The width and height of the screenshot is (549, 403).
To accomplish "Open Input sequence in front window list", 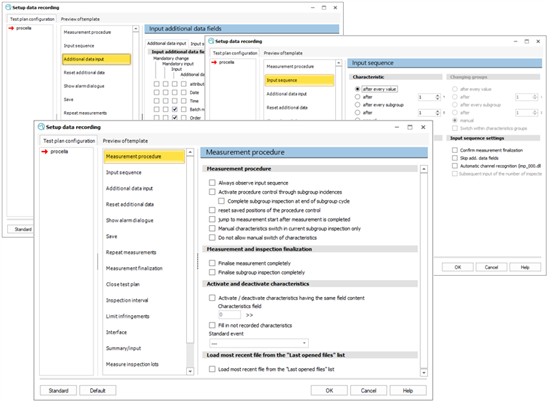I will (x=124, y=173).
